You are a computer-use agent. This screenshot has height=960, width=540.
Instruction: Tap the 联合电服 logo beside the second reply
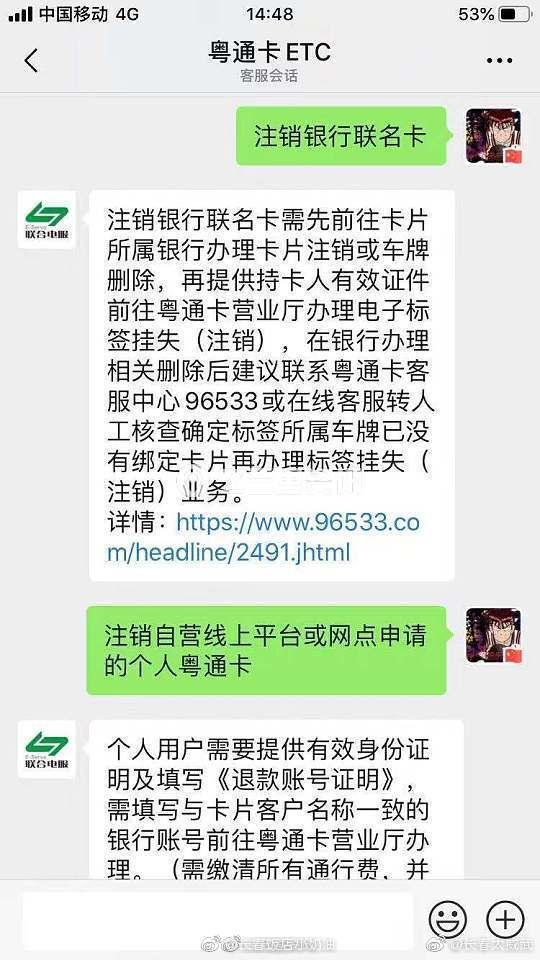(x=47, y=749)
